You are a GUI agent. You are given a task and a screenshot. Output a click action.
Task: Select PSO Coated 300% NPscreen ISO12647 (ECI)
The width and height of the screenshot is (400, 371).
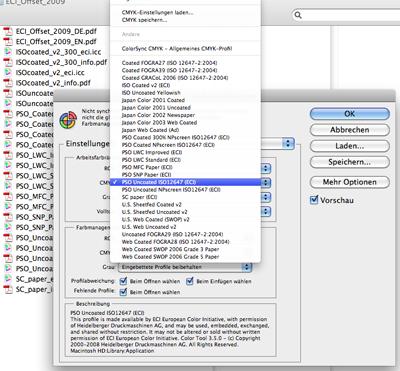click(185, 137)
